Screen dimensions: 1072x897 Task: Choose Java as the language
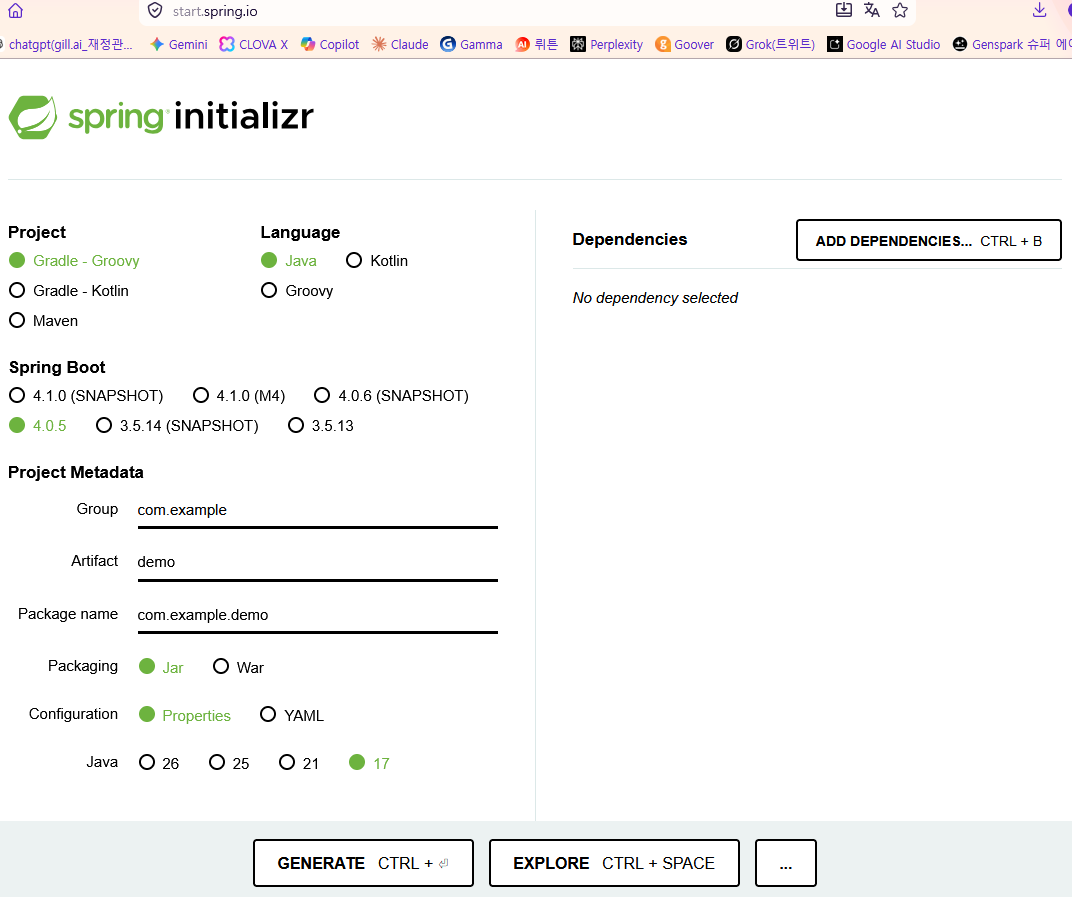[289, 260]
